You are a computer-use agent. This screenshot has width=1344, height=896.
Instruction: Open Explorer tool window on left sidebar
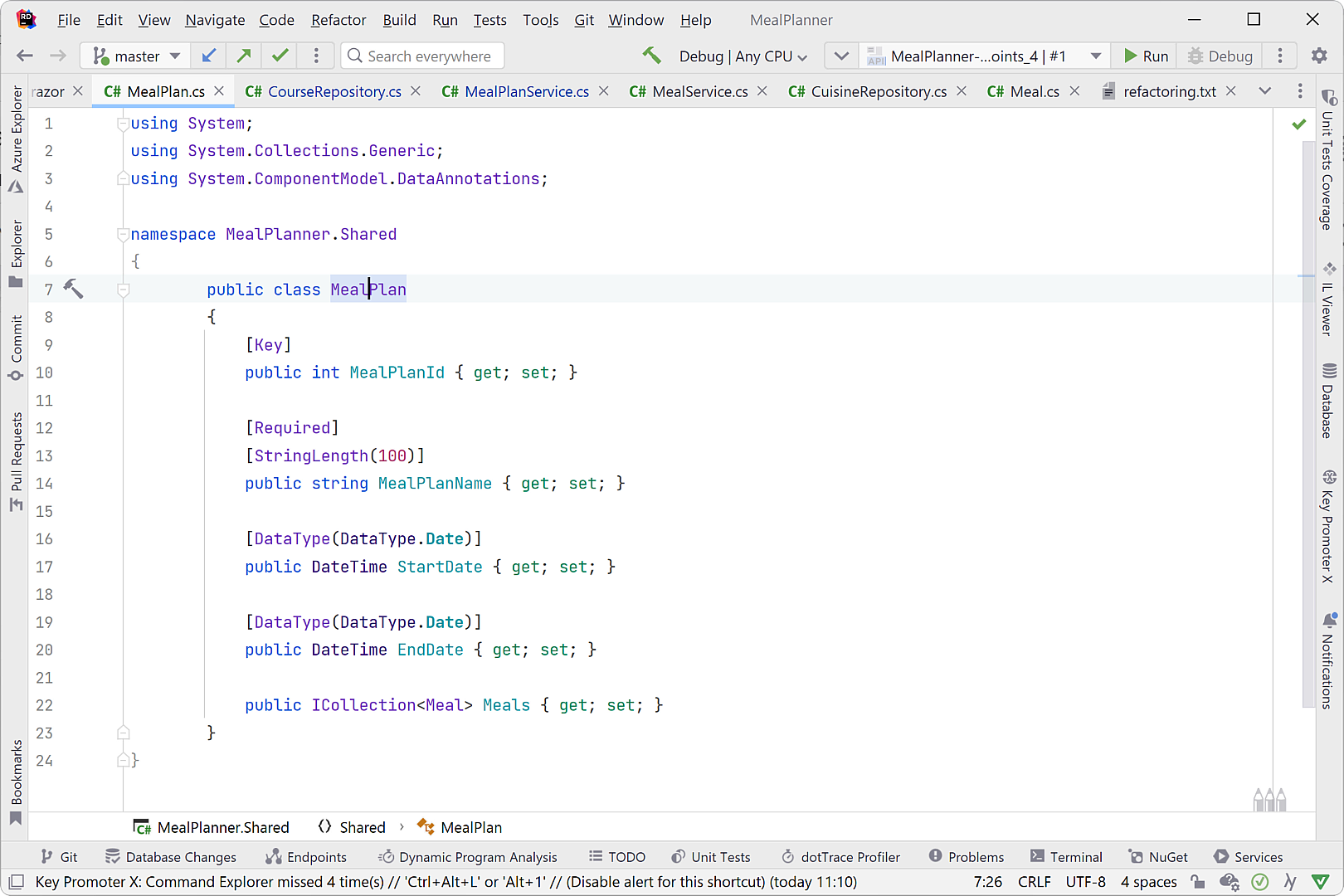click(16, 253)
